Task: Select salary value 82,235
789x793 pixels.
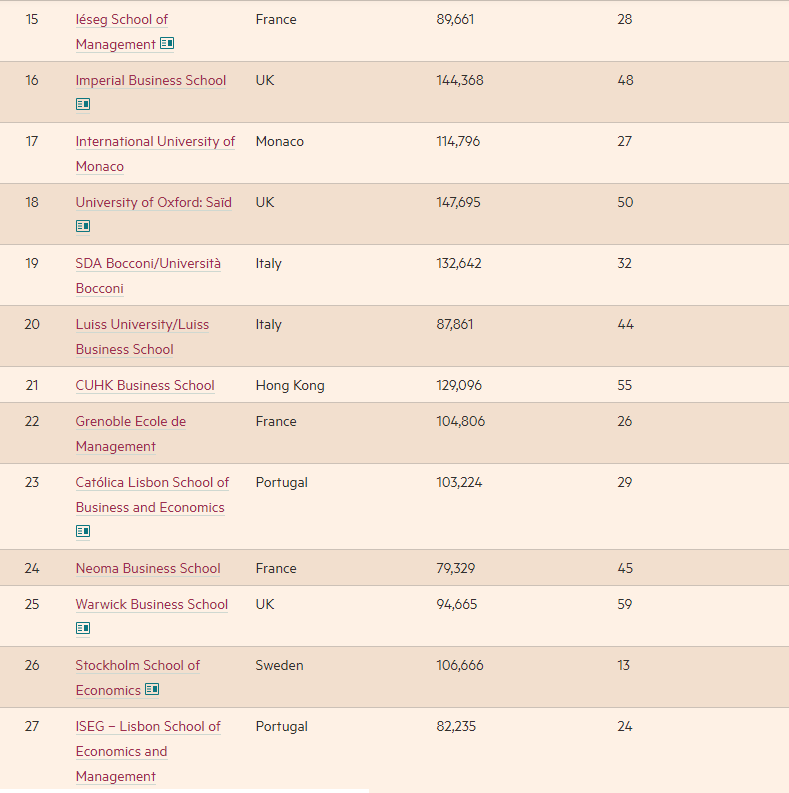Action: click(456, 726)
